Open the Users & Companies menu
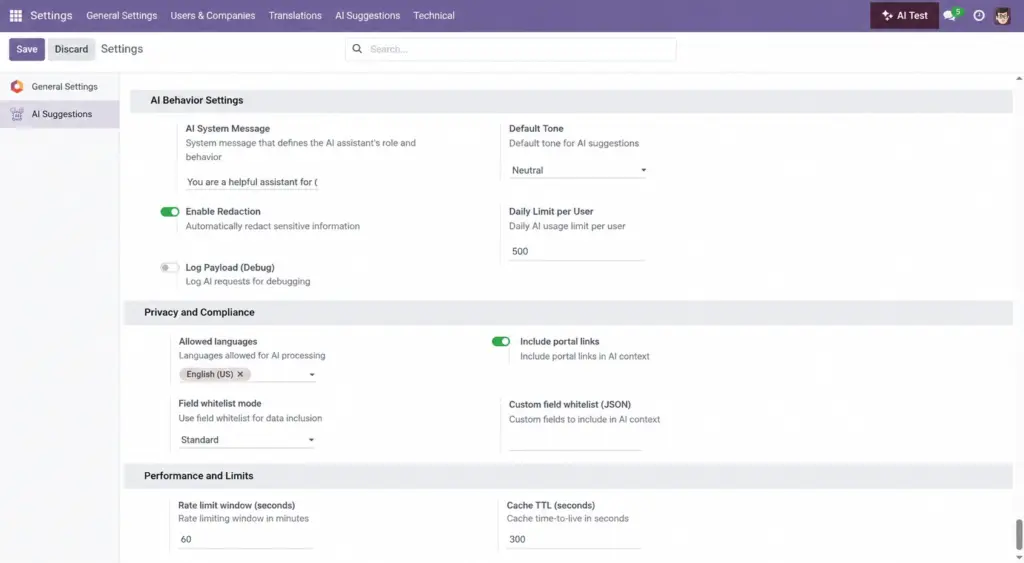This screenshot has height=563, width=1024. [x=213, y=15]
